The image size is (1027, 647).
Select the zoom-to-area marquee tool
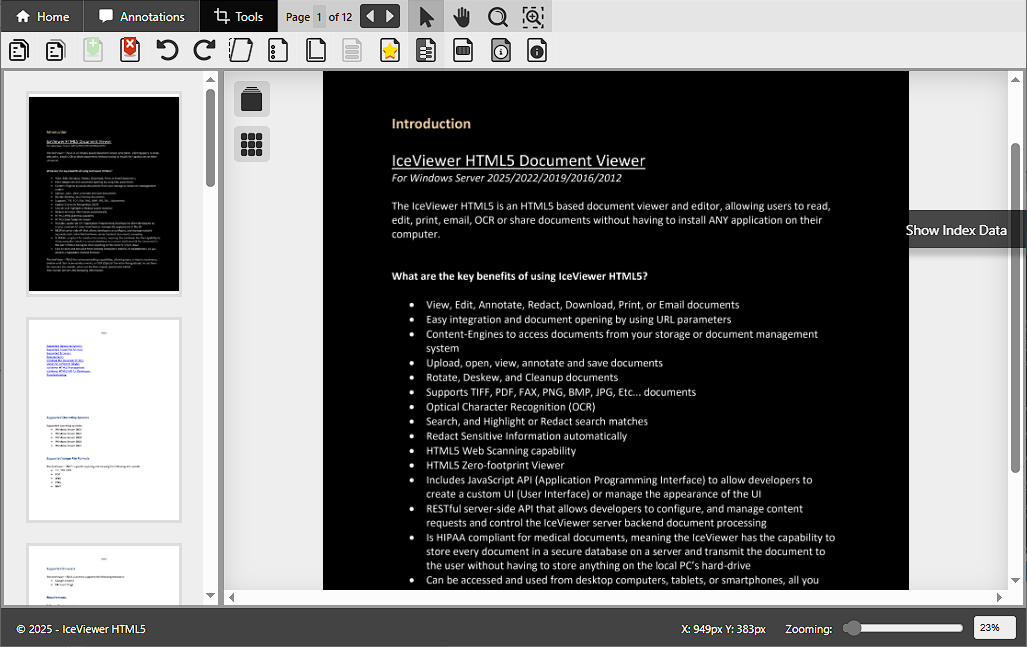point(533,16)
